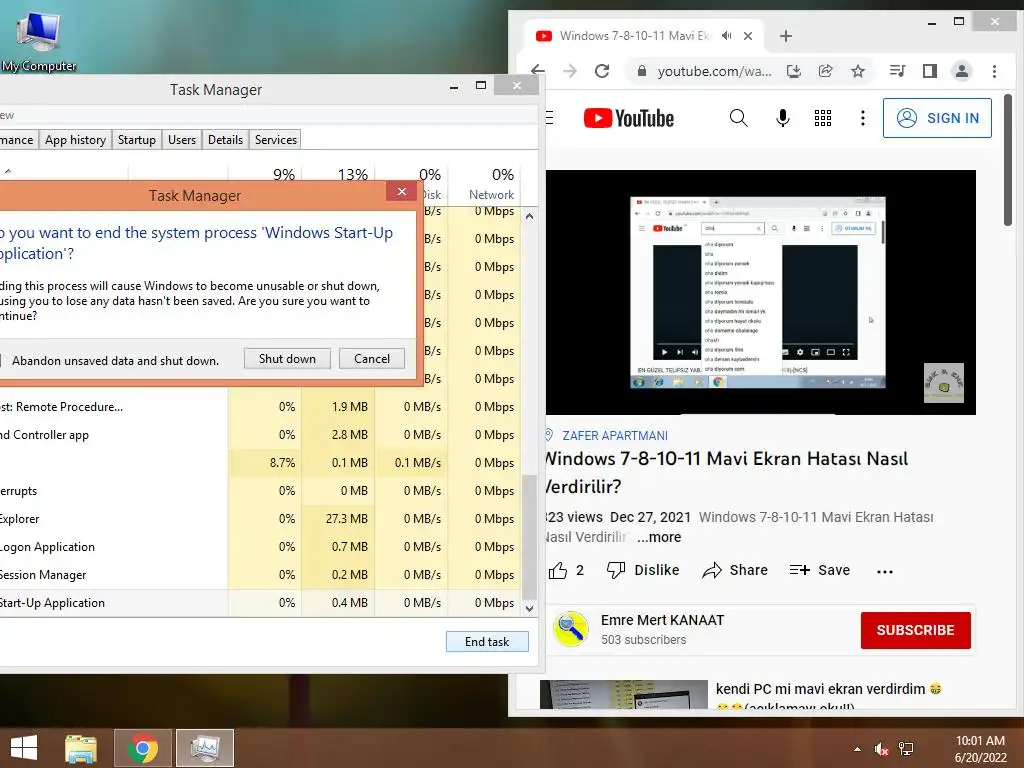
Task: Search with your voice microphone
Action: (x=782, y=118)
